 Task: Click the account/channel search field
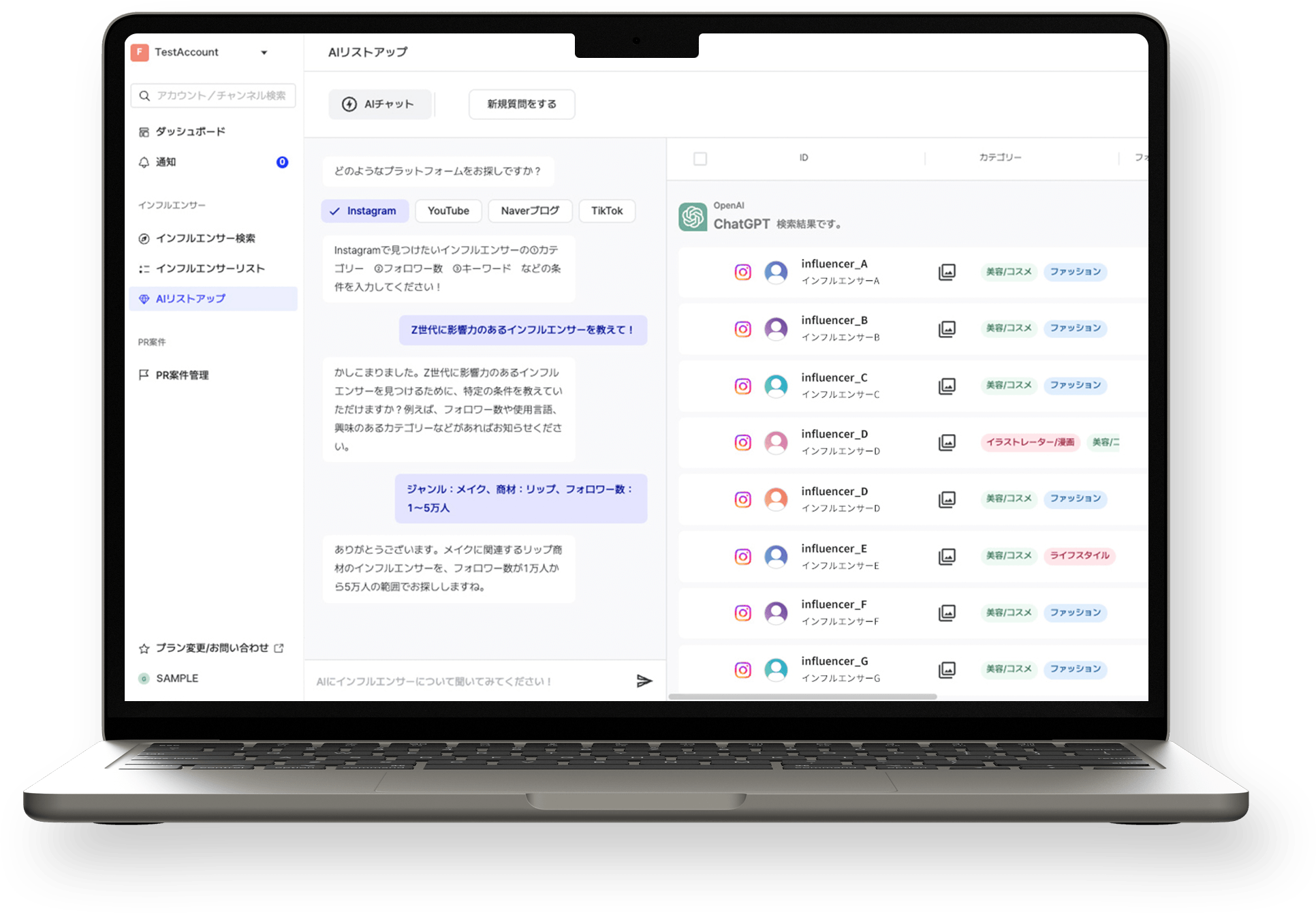[213, 95]
